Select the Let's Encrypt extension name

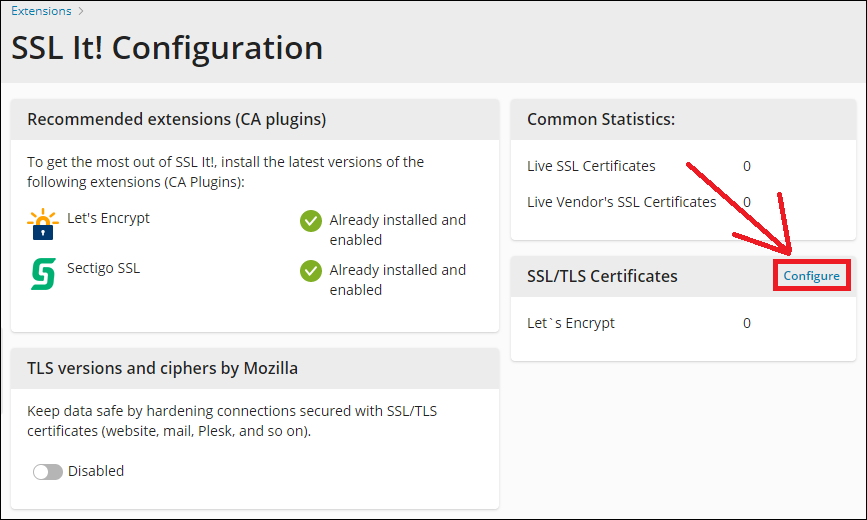click(108, 218)
